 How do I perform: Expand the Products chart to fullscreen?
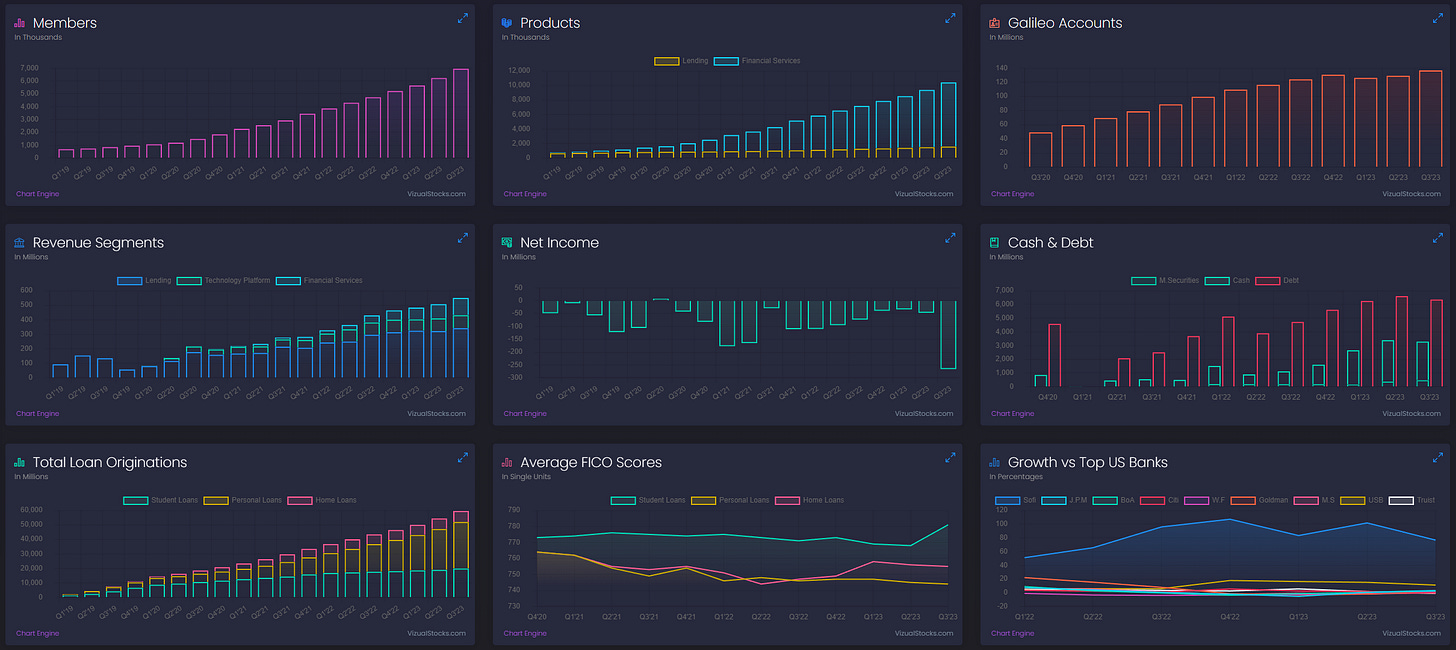point(951,18)
